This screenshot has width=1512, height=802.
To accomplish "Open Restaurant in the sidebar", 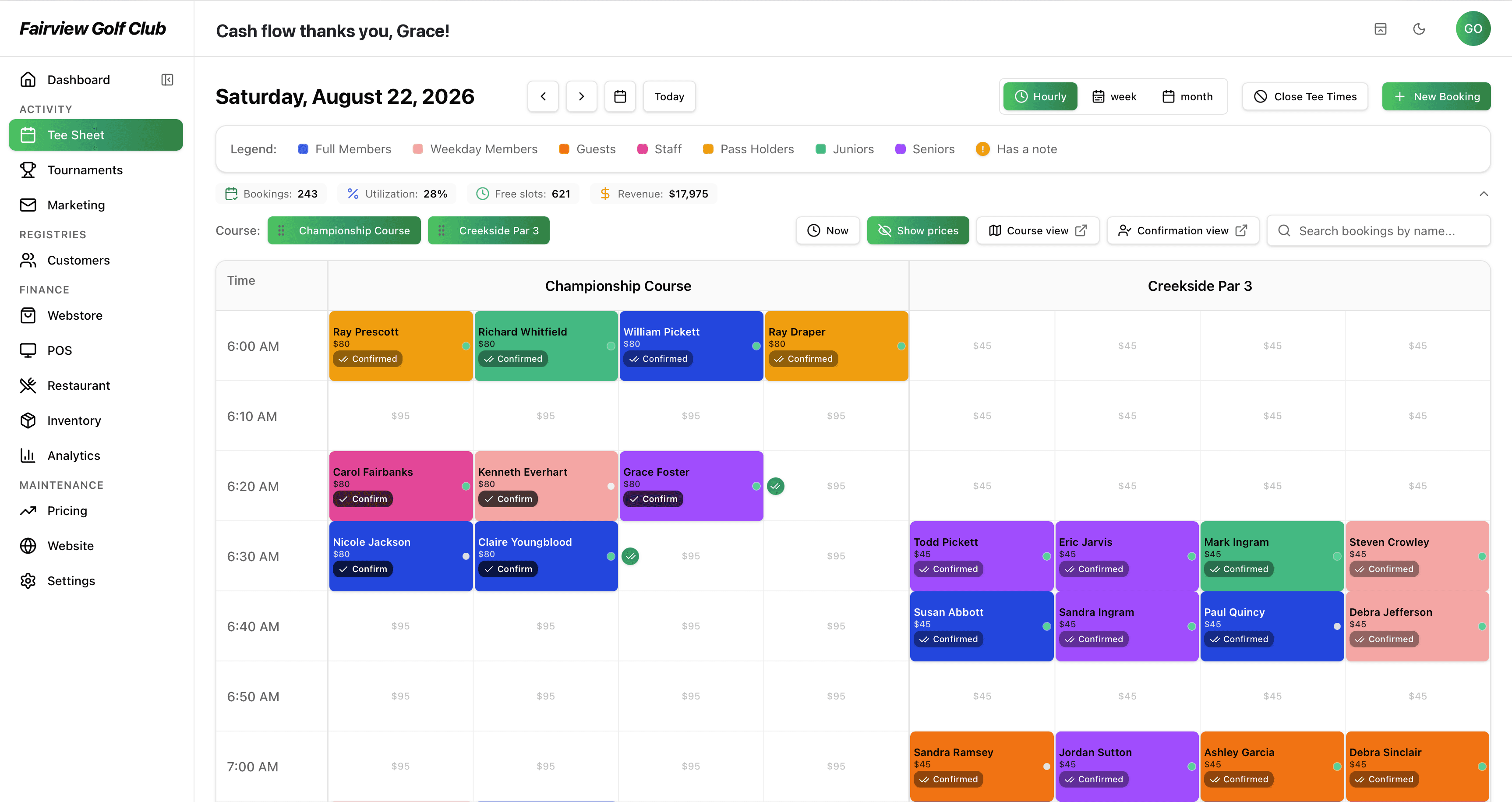I will coord(95,386).
